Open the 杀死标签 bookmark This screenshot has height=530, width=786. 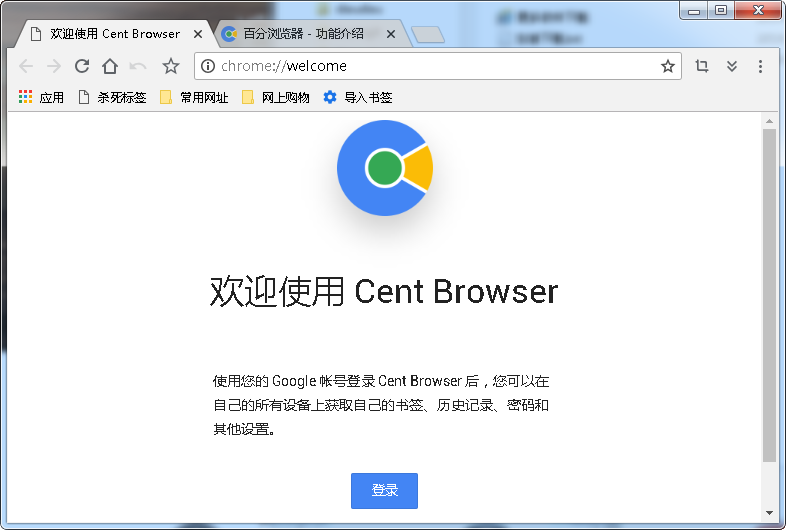112,97
